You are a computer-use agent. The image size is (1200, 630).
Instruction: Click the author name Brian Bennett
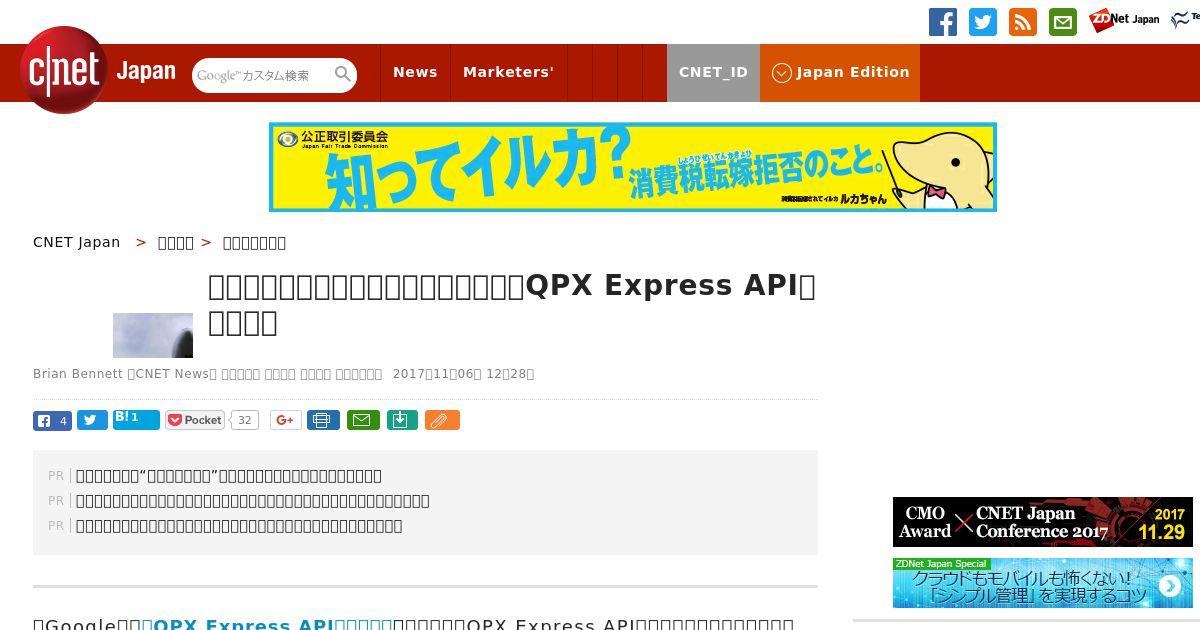[x=78, y=374]
